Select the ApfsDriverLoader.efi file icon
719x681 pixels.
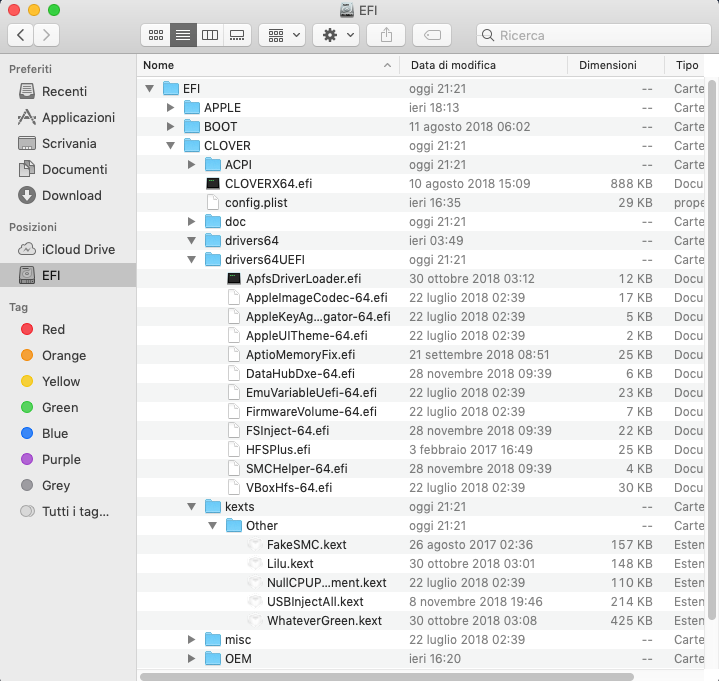click(234, 278)
